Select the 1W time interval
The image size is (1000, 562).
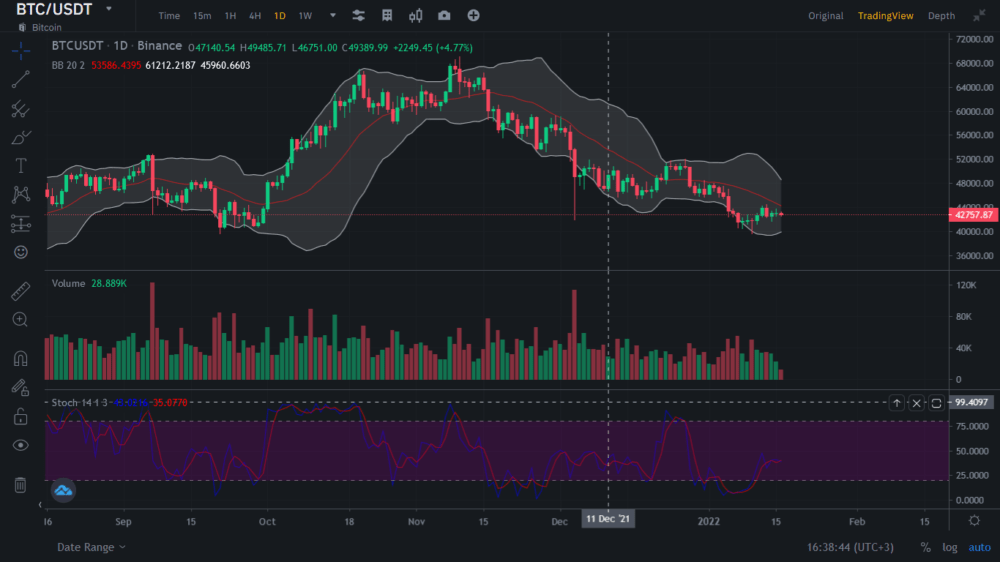[305, 16]
